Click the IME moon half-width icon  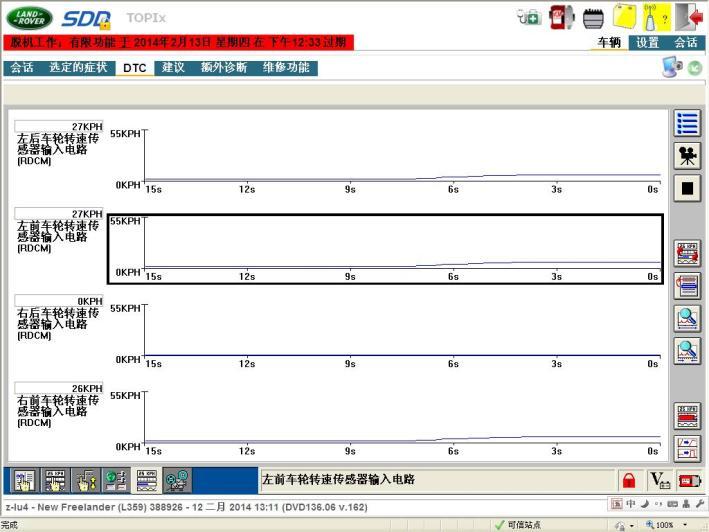645,504
